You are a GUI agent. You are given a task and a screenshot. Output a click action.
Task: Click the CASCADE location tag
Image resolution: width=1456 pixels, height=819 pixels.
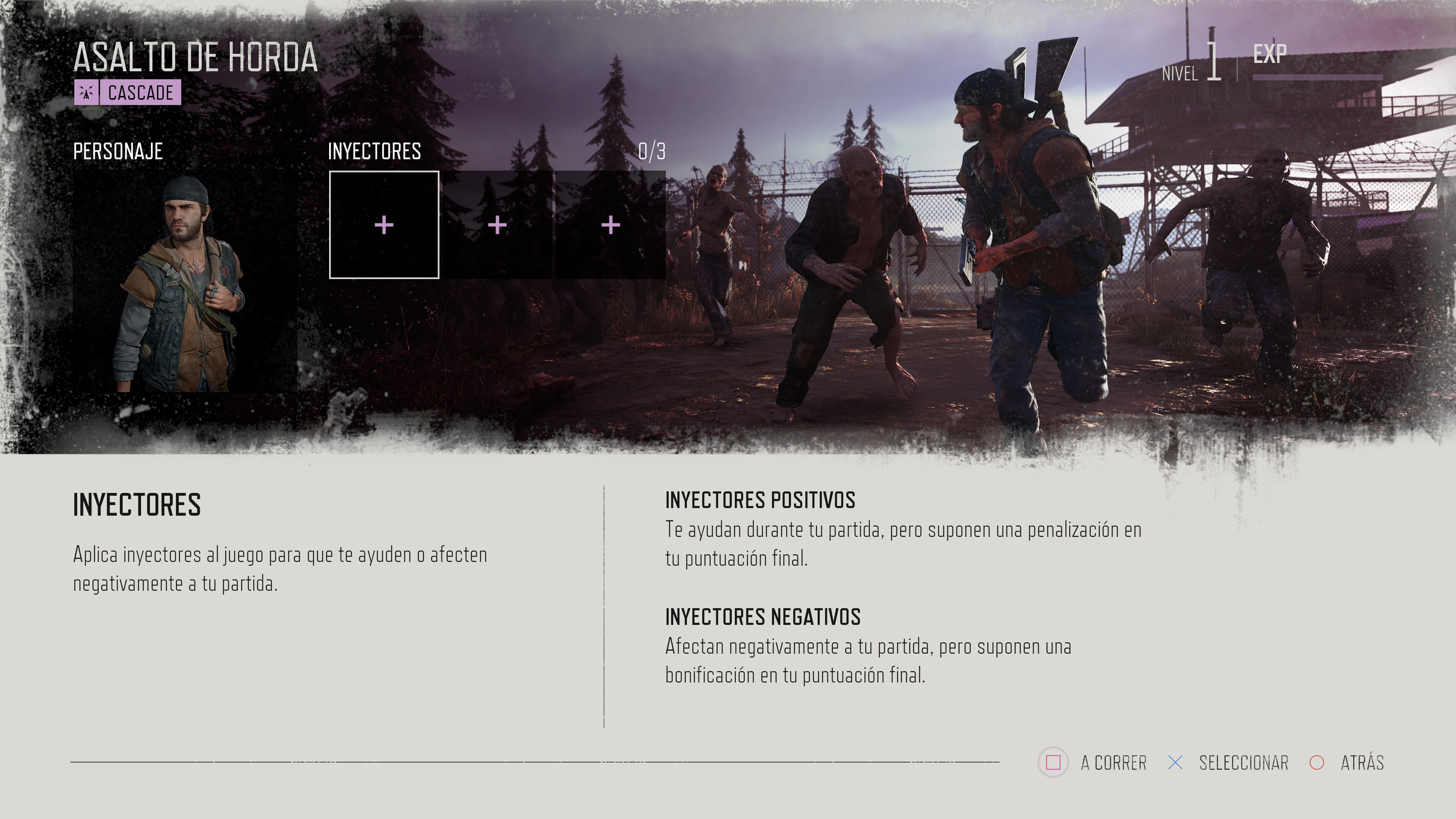(141, 92)
